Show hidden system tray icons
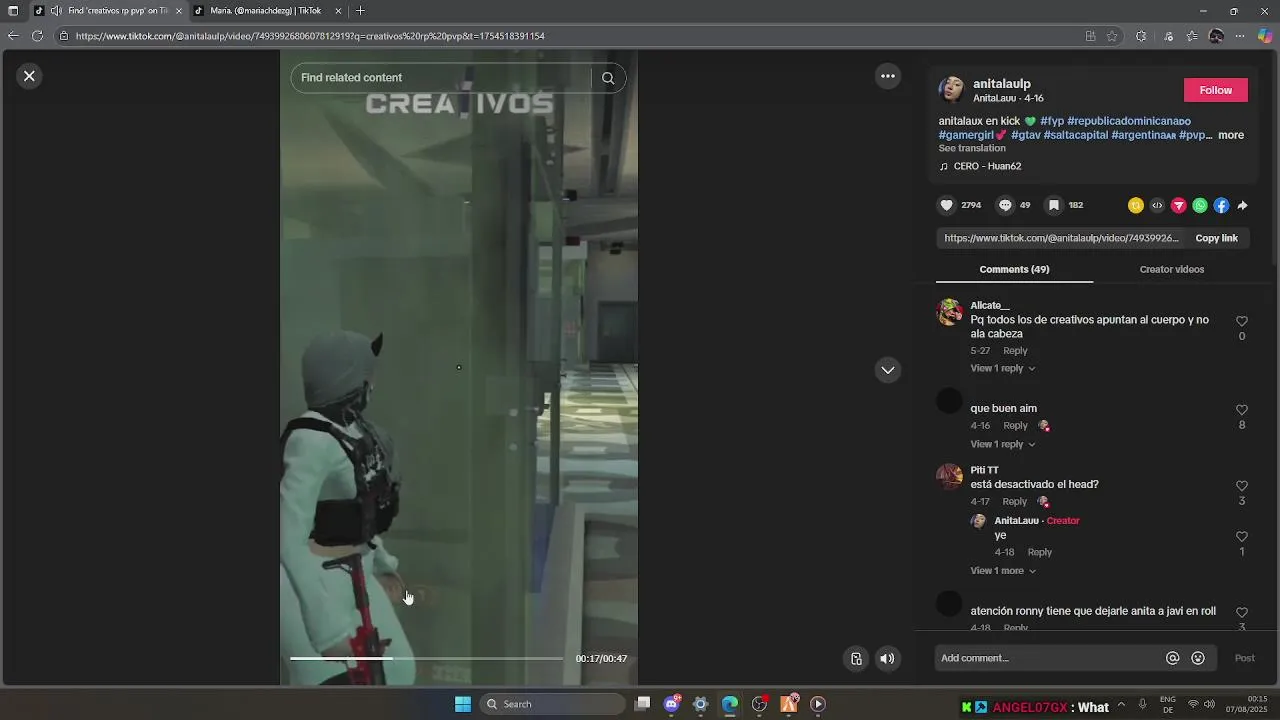The height and width of the screenshot is (720, 1280). tap(1121, 704)
